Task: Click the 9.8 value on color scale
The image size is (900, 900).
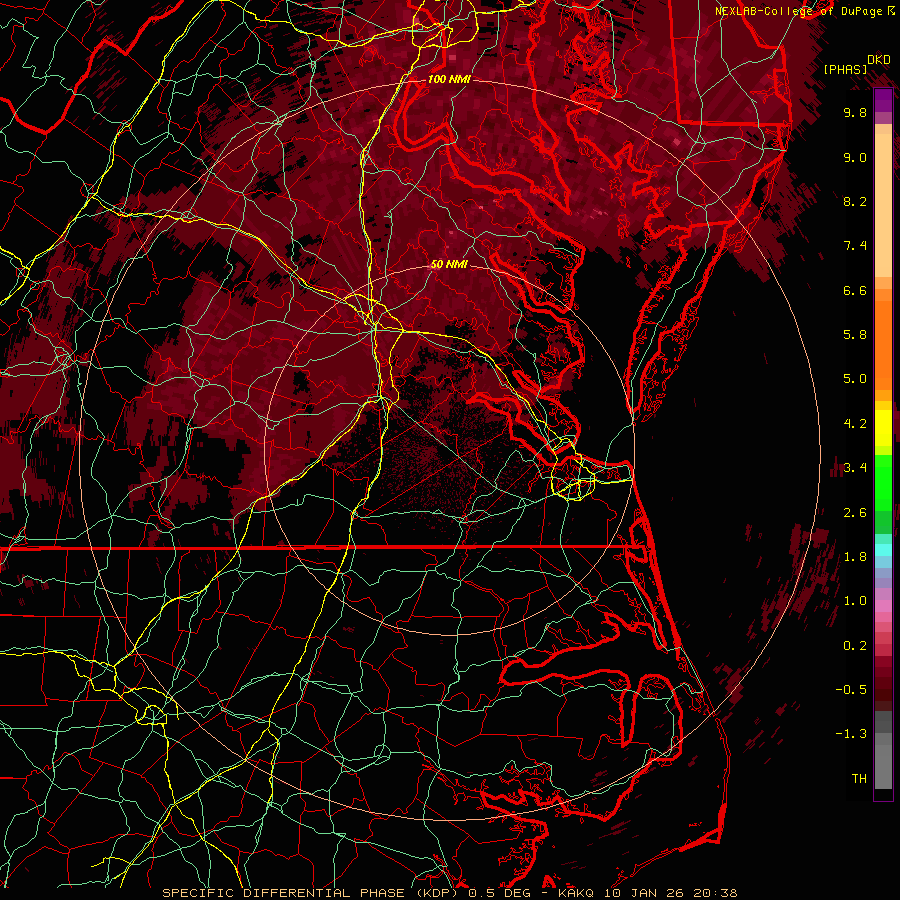Action: (x=855, y=112)
